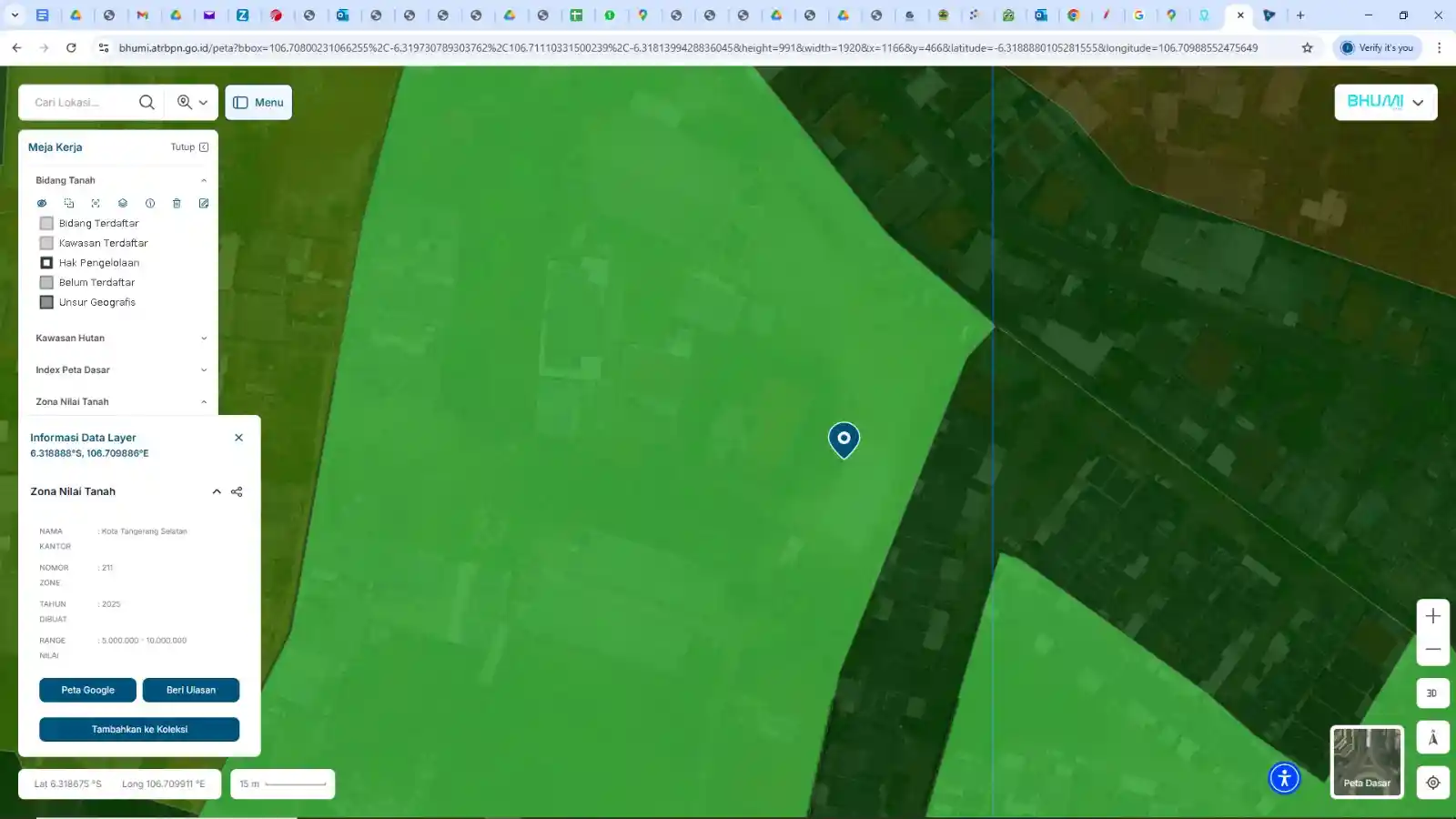1456x819 pixels.
Task: Open the Menu panel button
Action: pyautogui.click(x=258, y=103)
